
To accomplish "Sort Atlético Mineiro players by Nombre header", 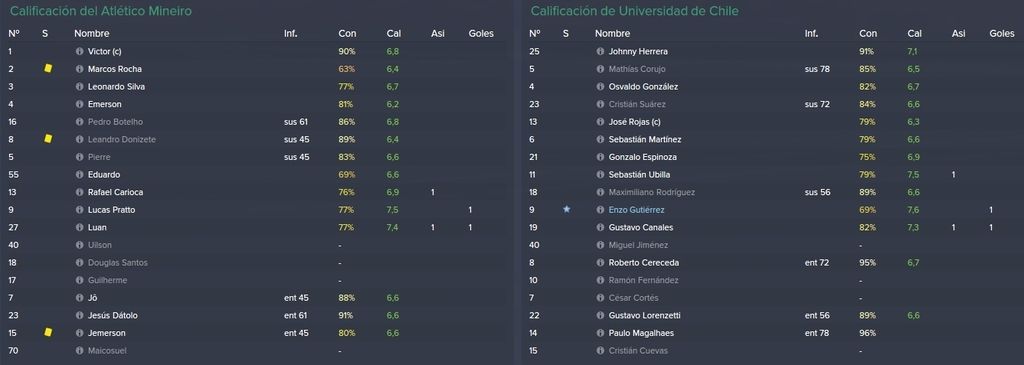I will pyautogui.click(x=92, y=33).
